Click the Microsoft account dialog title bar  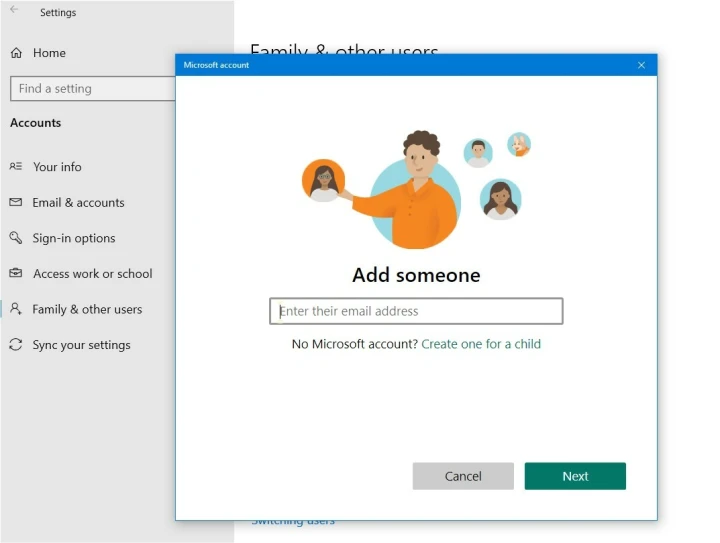point(400,65)
